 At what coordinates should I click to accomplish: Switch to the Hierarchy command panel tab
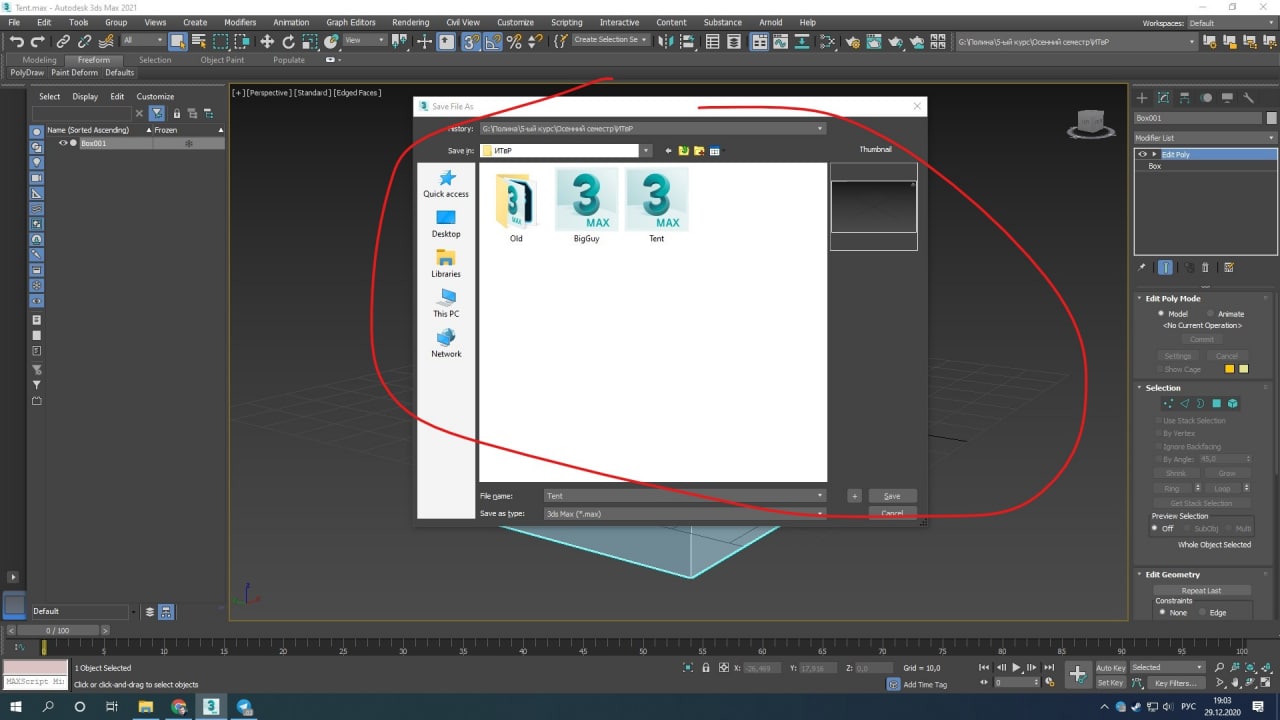tap(1185, 98)
